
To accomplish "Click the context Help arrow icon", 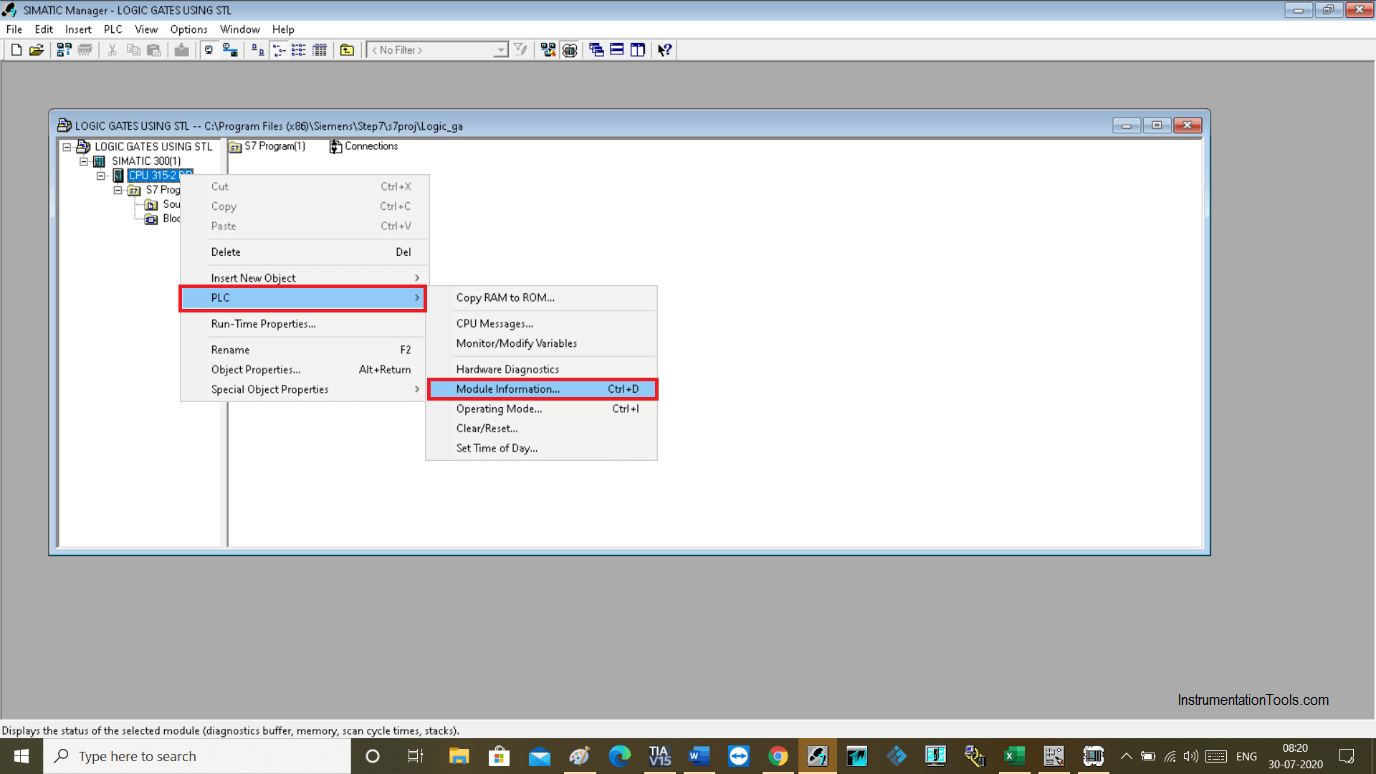I will 665,50.
